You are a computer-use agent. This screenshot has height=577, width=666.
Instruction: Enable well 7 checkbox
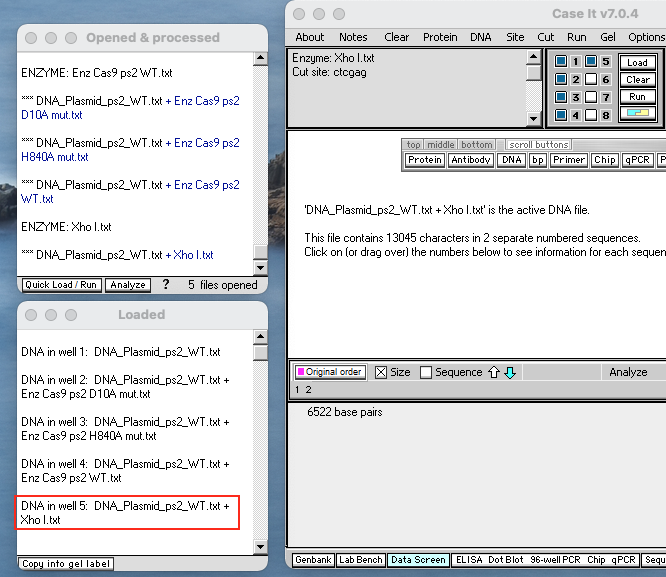pos(591,97)
